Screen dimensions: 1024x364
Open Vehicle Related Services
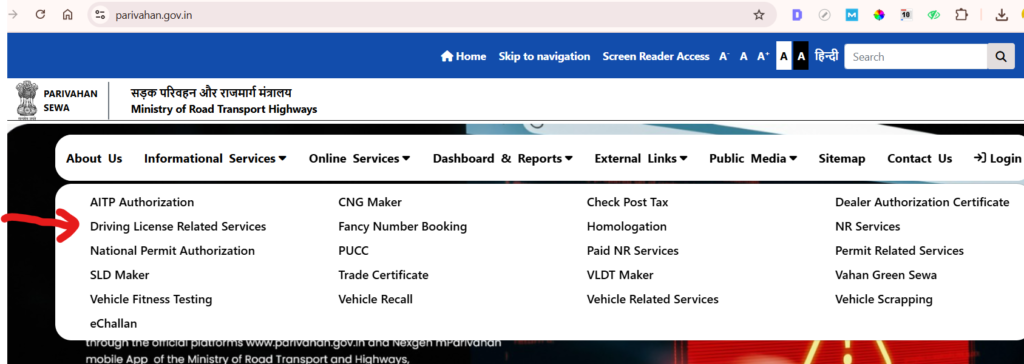(x=652, y=299)
